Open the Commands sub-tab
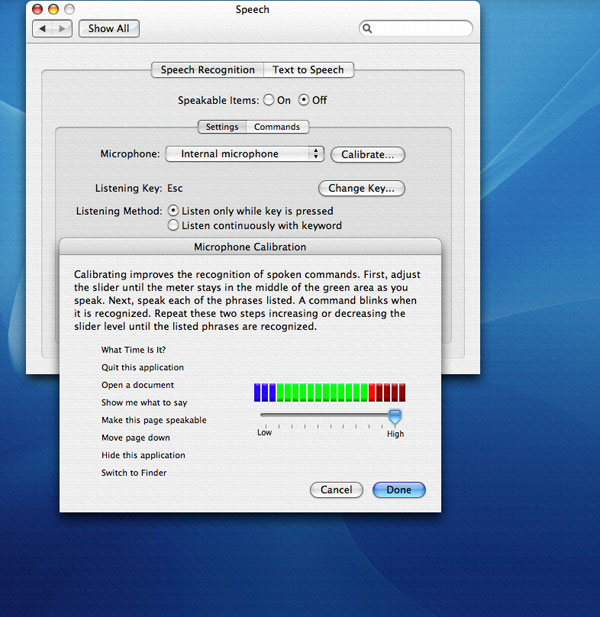The height and width of the screenshot is (617, 600). (x=277, y=127)
